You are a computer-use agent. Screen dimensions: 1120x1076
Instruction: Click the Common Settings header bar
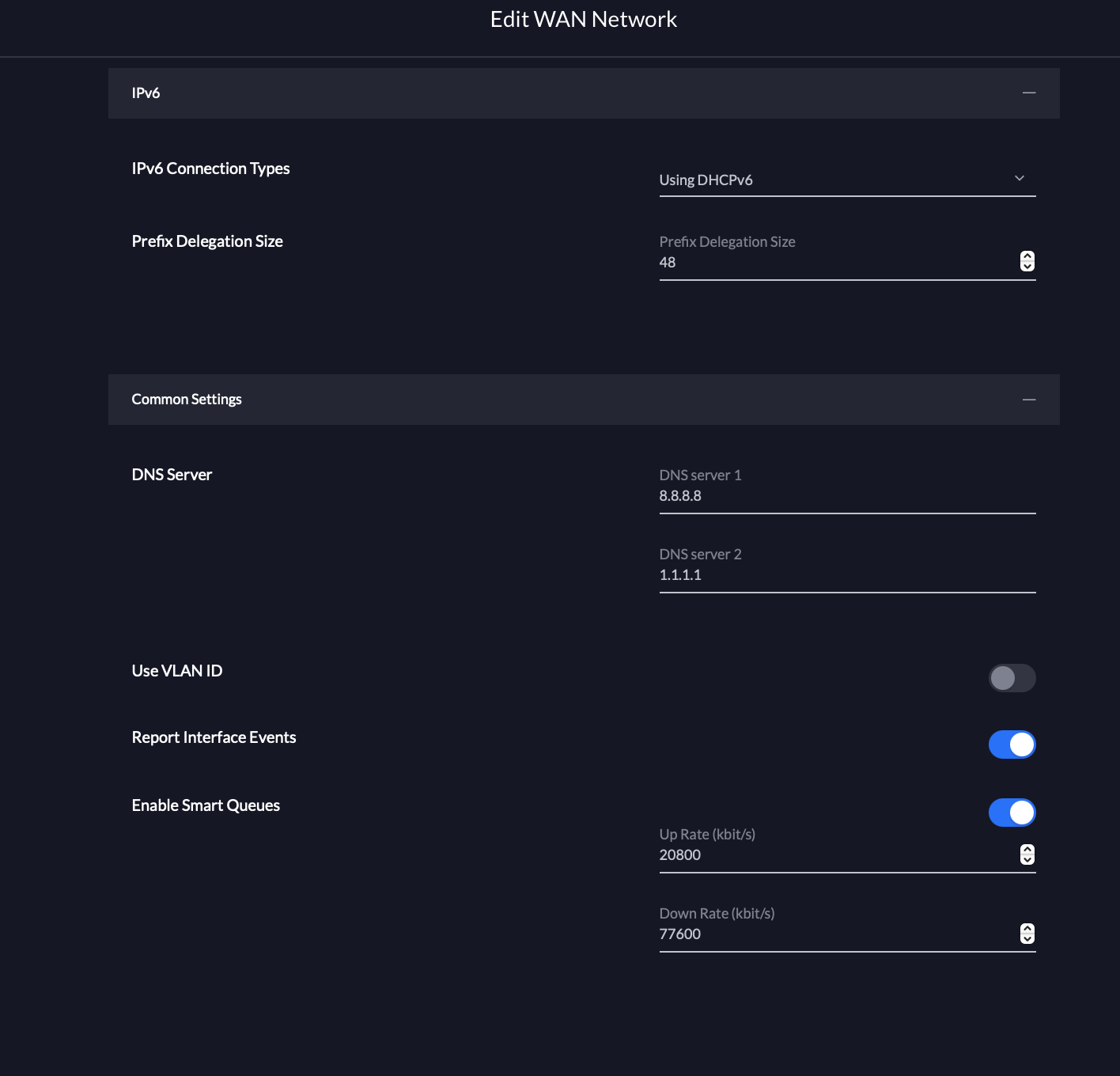[x=554, y=400]
